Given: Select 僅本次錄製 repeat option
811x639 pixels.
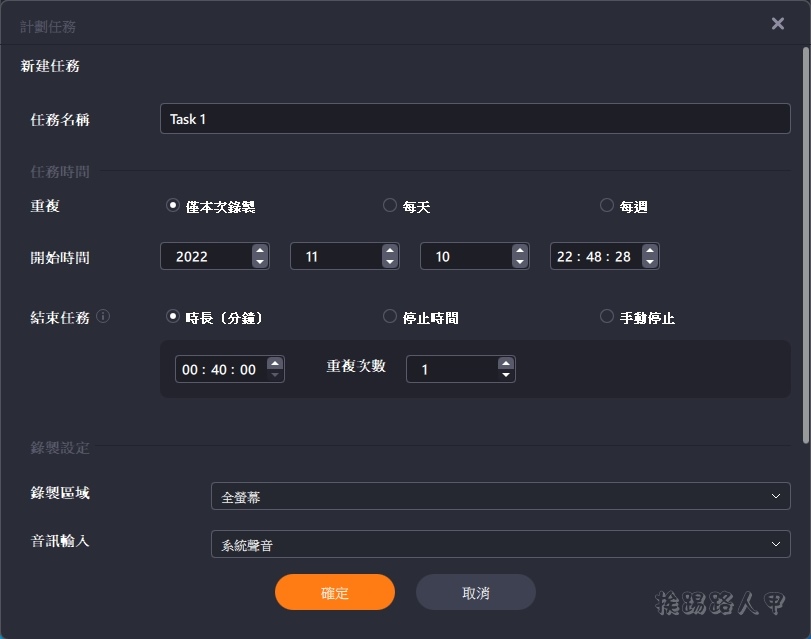Looking at the screenshot, I should point(172,206).
